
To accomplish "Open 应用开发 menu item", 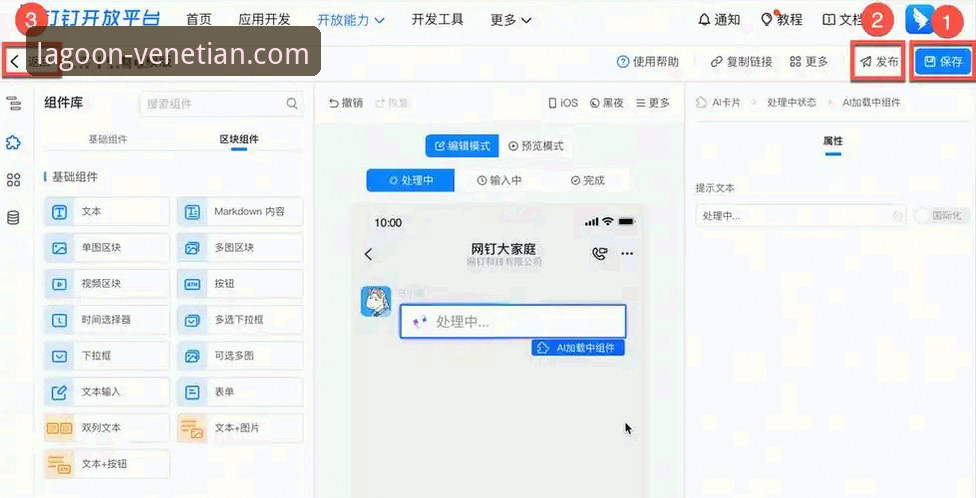I will click(264, 20).
